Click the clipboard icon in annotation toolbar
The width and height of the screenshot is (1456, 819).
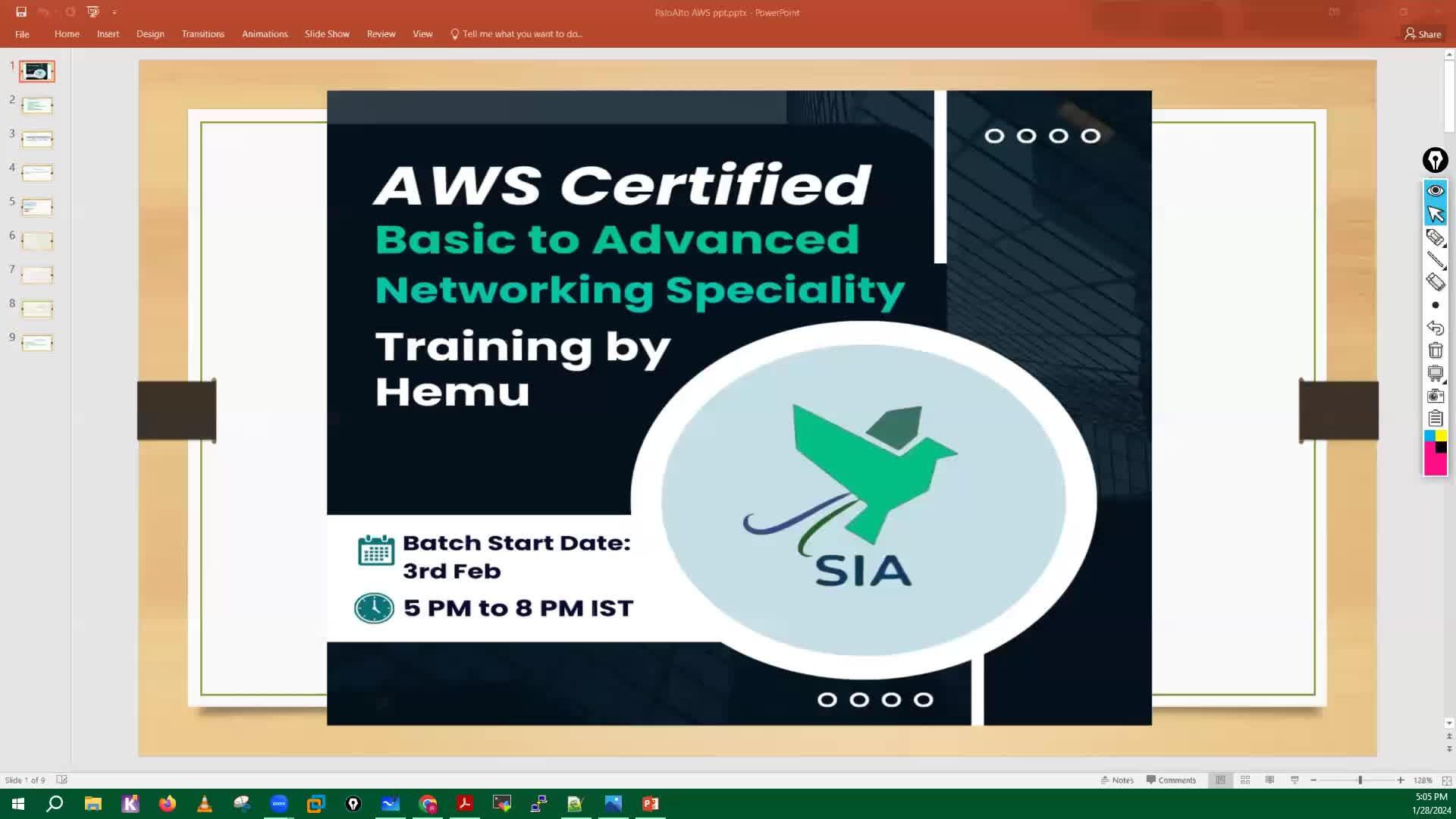tap(1435, 418)
